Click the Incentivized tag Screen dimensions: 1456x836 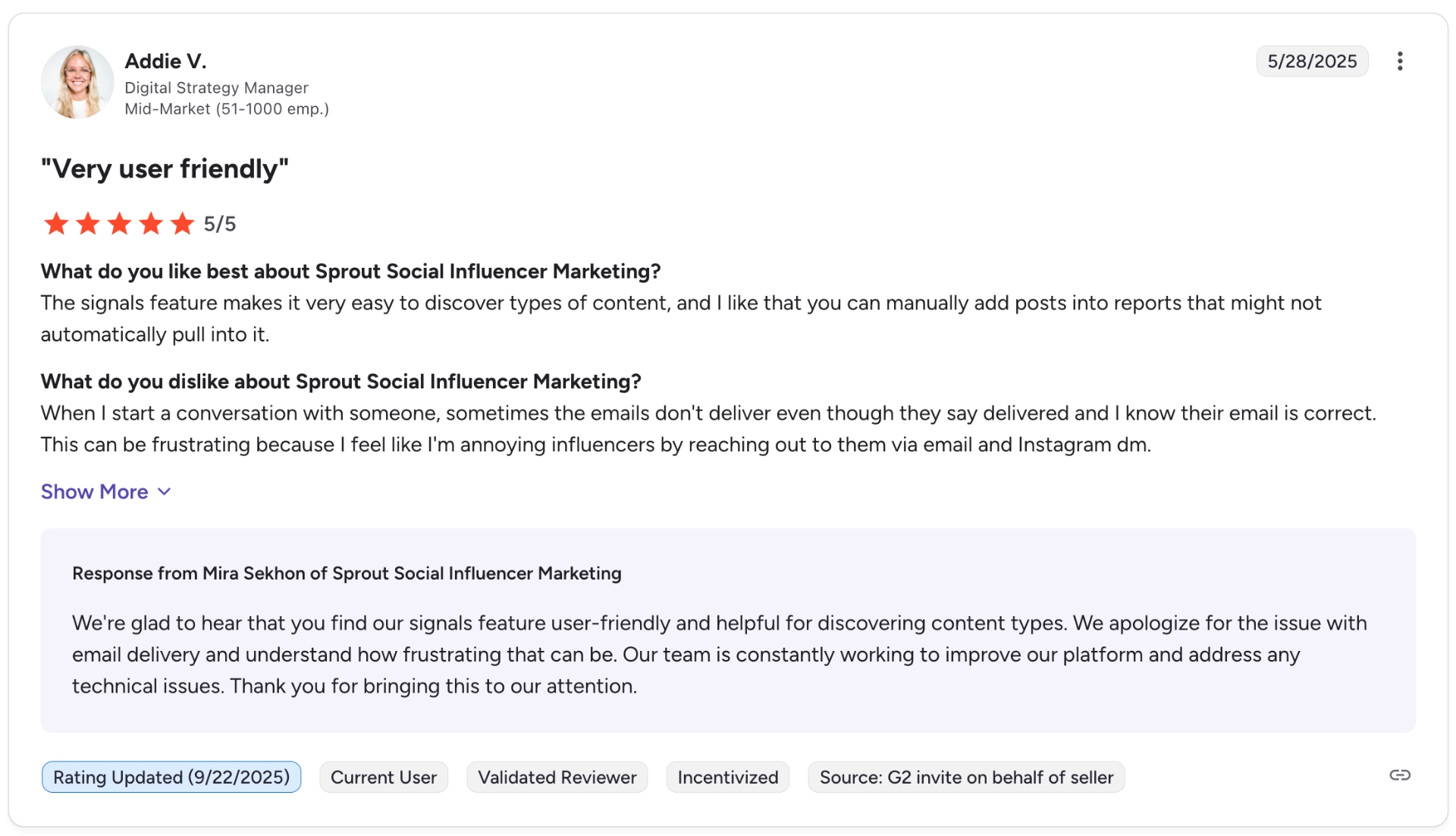pyautogui.click(x=728, y=777)
